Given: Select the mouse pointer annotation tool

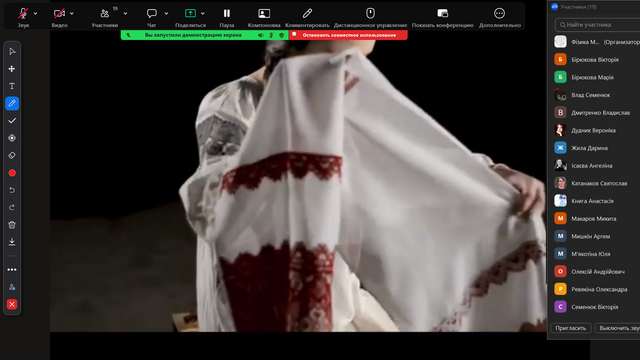Looking at the screenshot, I should [12, 51].
